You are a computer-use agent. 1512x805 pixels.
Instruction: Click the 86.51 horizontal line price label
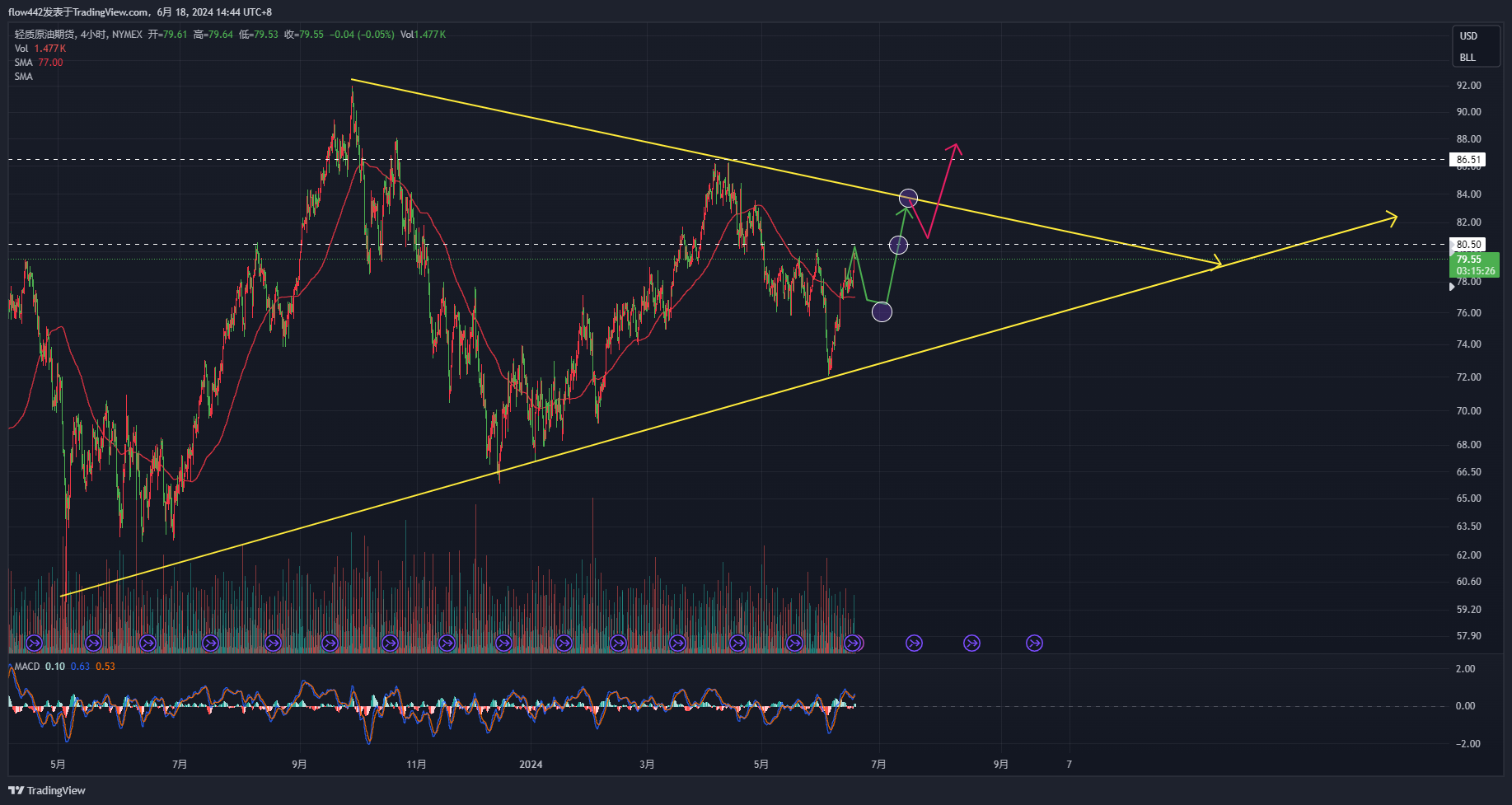pos(1468,160)
